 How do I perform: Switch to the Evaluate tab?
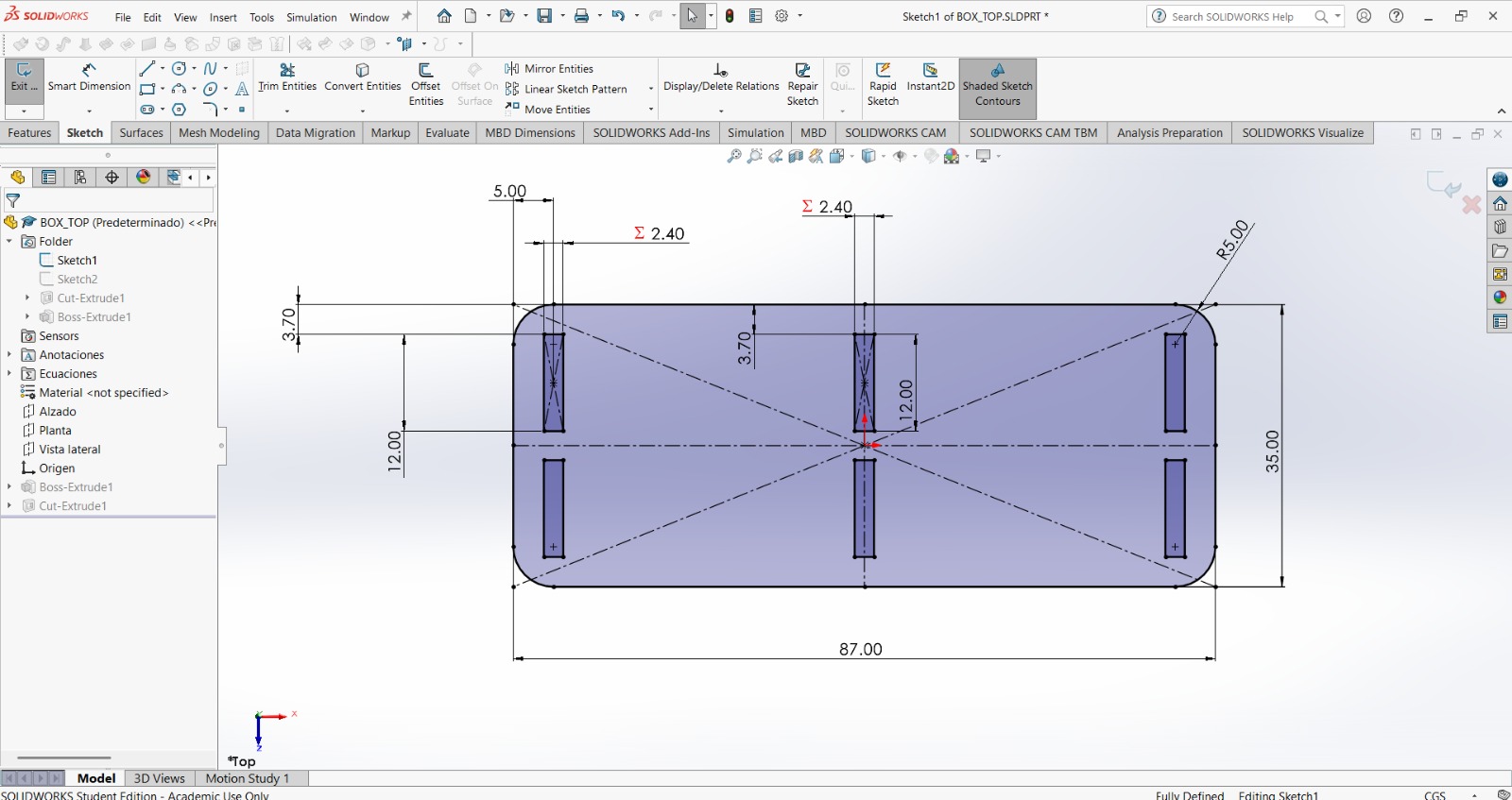(x=447, y=133)
